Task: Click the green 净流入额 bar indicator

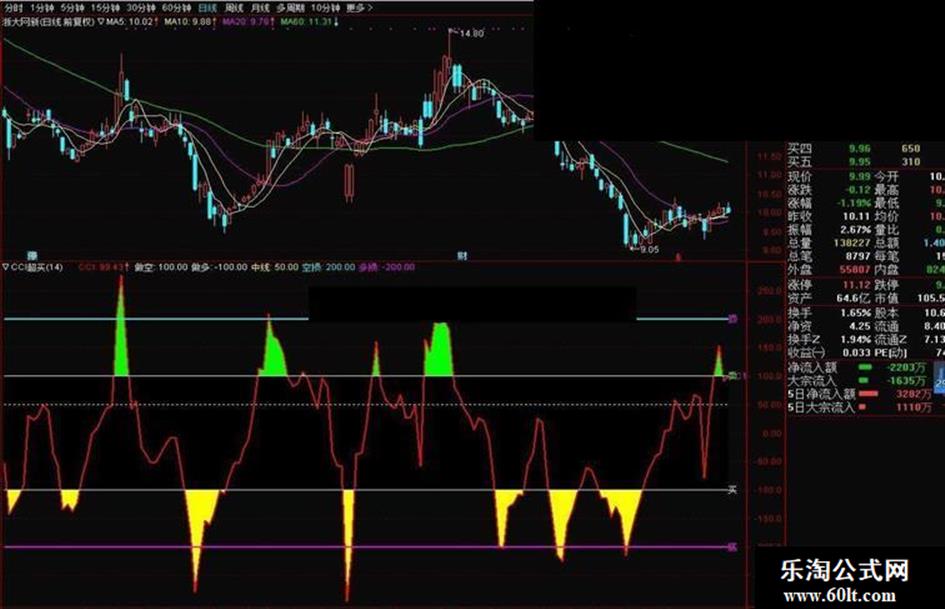Action: (x=865, y=367)
